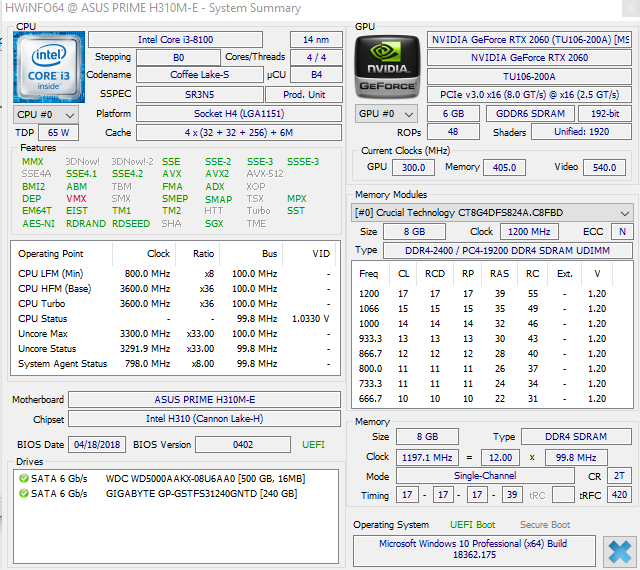Click the Prod. Unit field

[x=304, y=95]
